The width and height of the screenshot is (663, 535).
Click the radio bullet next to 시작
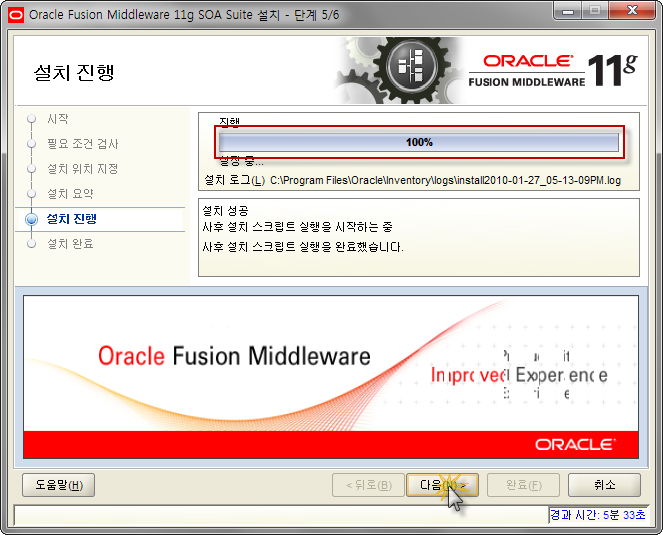pos(31,119)
